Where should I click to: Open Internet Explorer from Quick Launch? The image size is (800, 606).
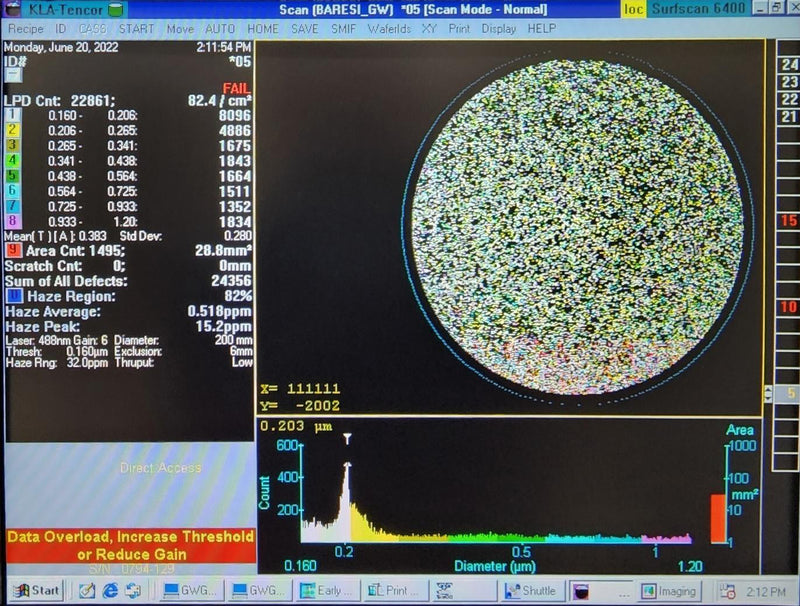point(110,588)
